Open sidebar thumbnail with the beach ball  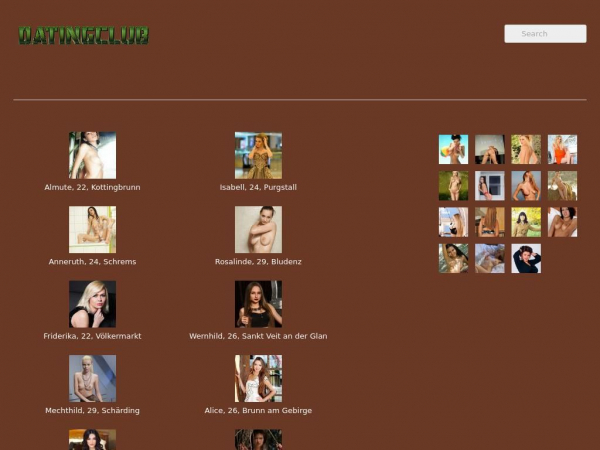453,149
